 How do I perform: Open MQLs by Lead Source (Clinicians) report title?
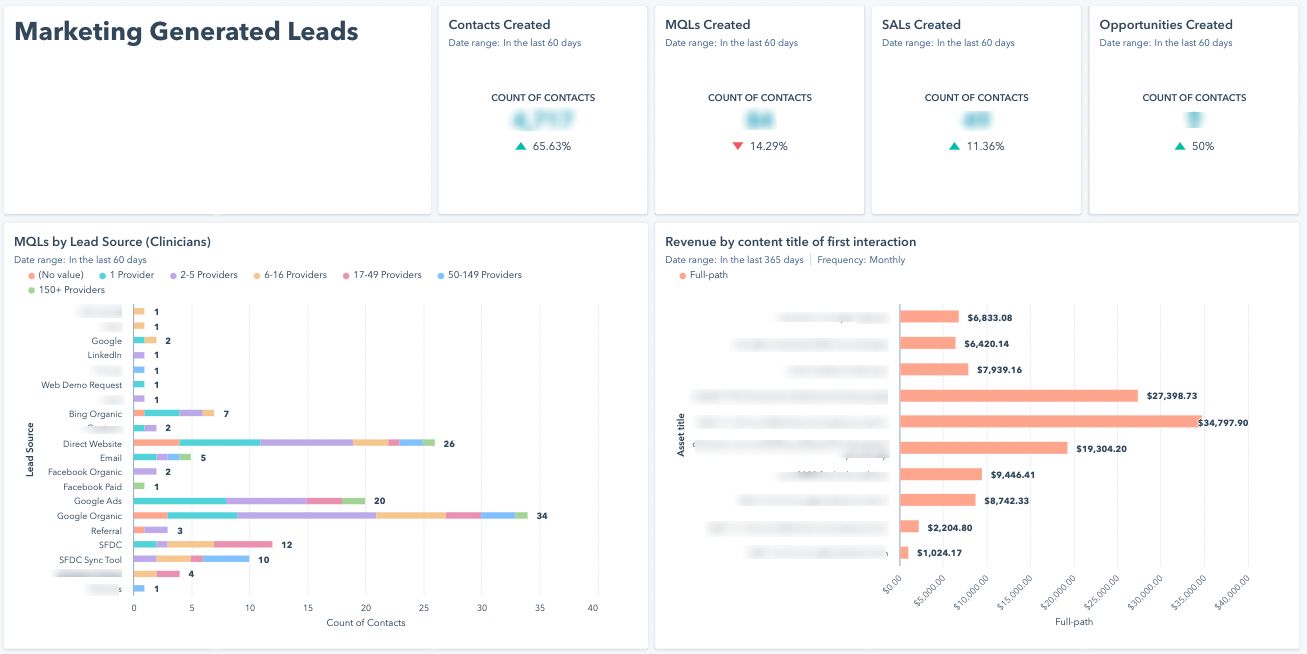click(x=112, y=242)
